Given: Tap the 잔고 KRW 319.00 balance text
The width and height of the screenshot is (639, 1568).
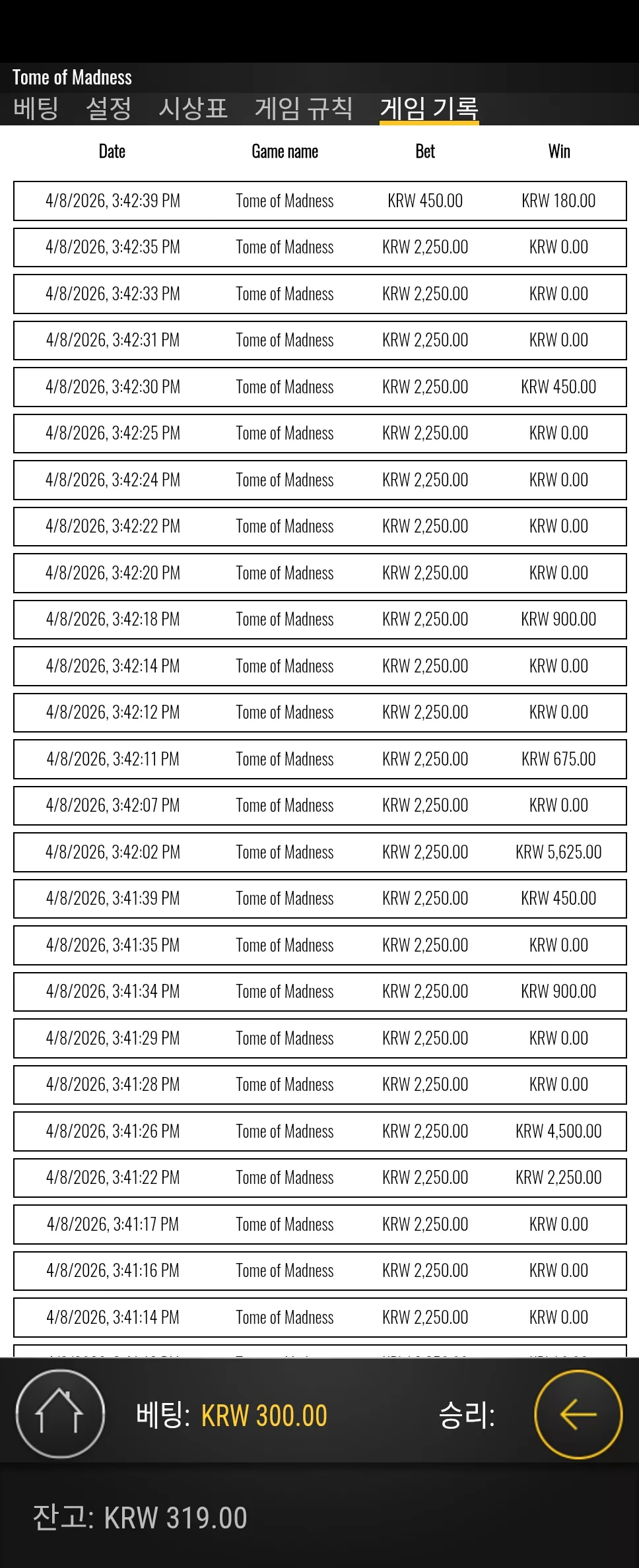Looking at the screenshot, I should tap(140, 1517).
